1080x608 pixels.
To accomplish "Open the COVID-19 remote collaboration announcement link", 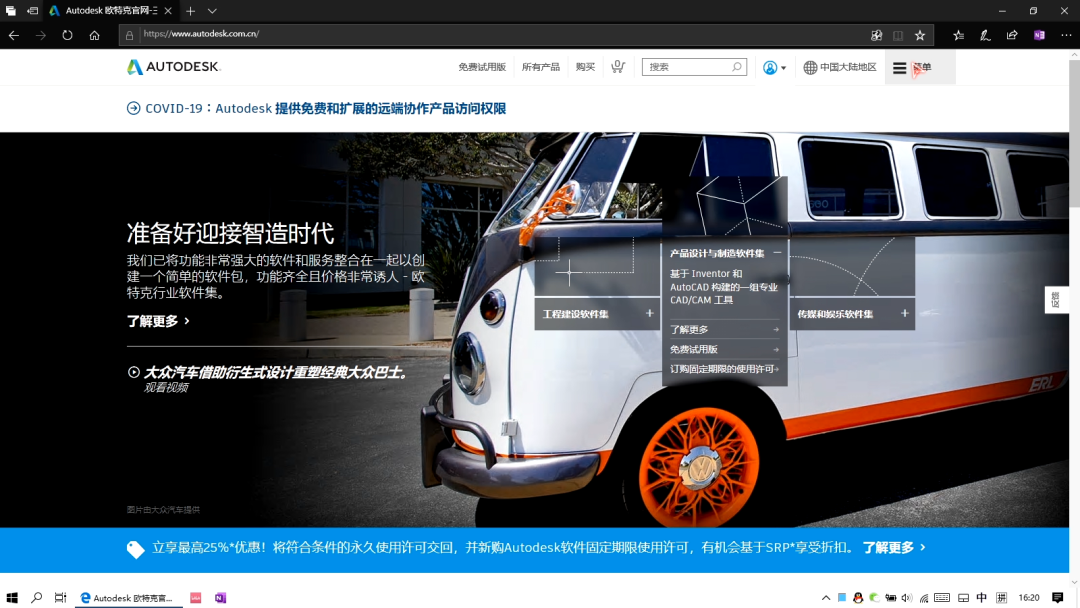I will pyautogui.click(x=316, y=108).
